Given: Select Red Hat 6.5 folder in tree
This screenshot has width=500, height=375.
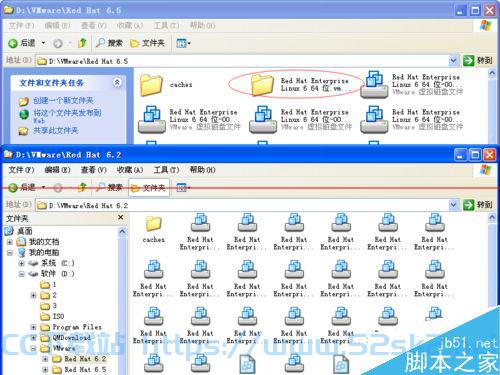Looking at the screenshot, I should [79, 370].
